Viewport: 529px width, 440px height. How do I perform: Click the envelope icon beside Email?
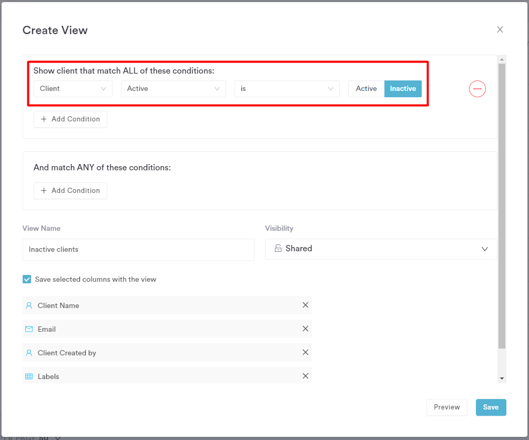pos(29,329)
